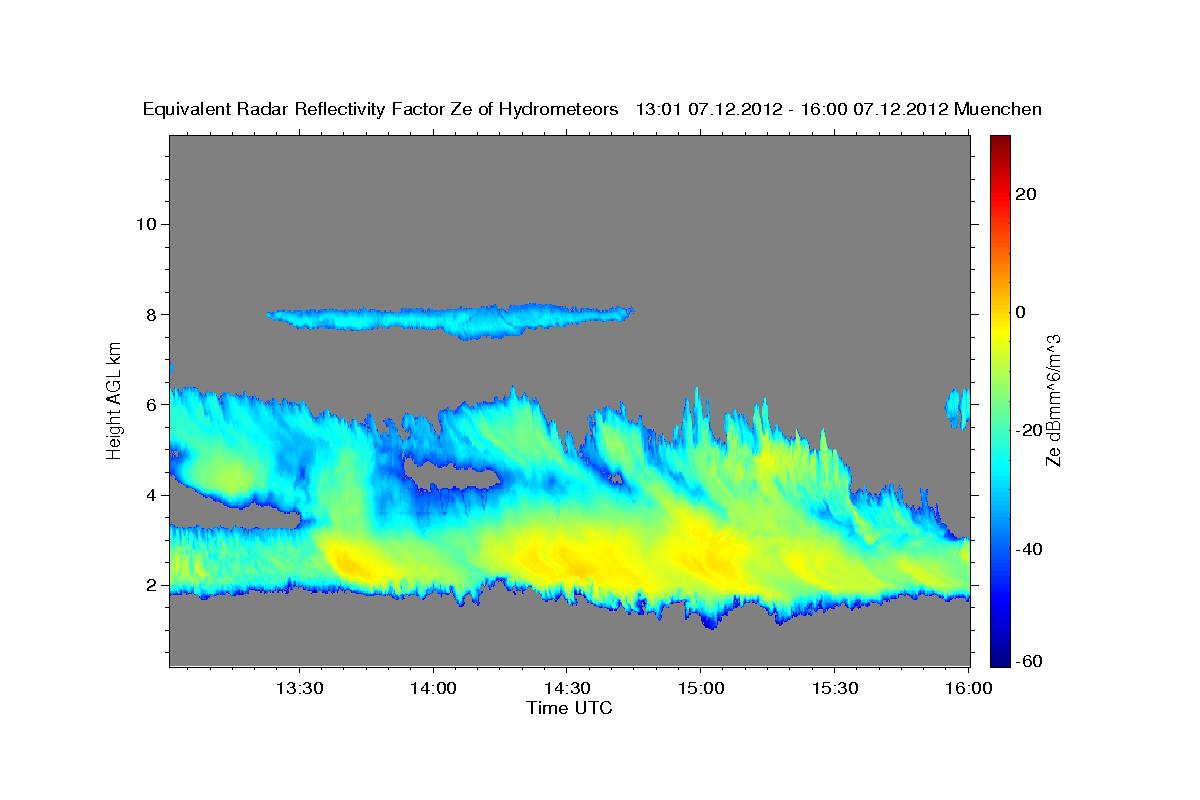
Task: Click the height tick label 10
Action: [x=146, y=224]
